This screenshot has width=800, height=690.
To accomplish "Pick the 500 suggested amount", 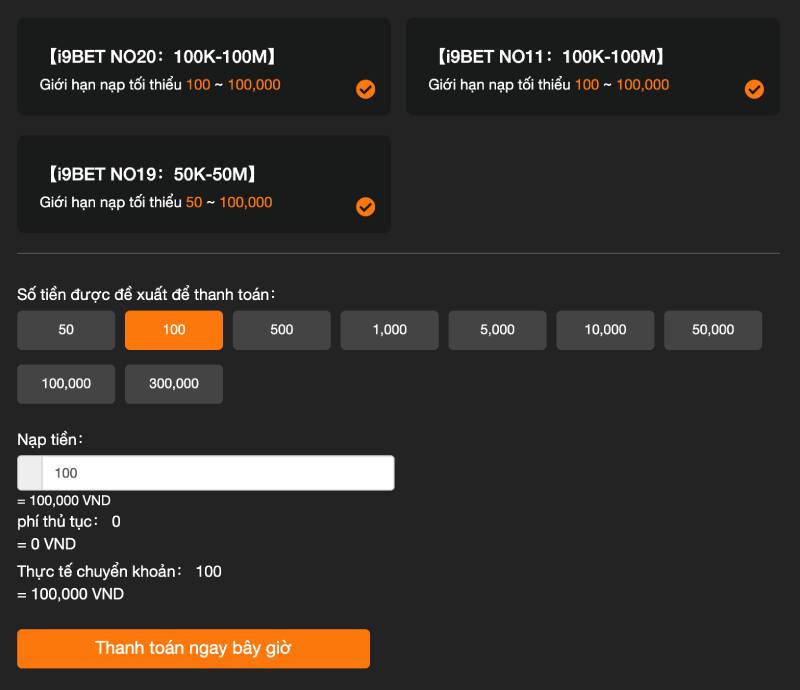I will [282, 330].
